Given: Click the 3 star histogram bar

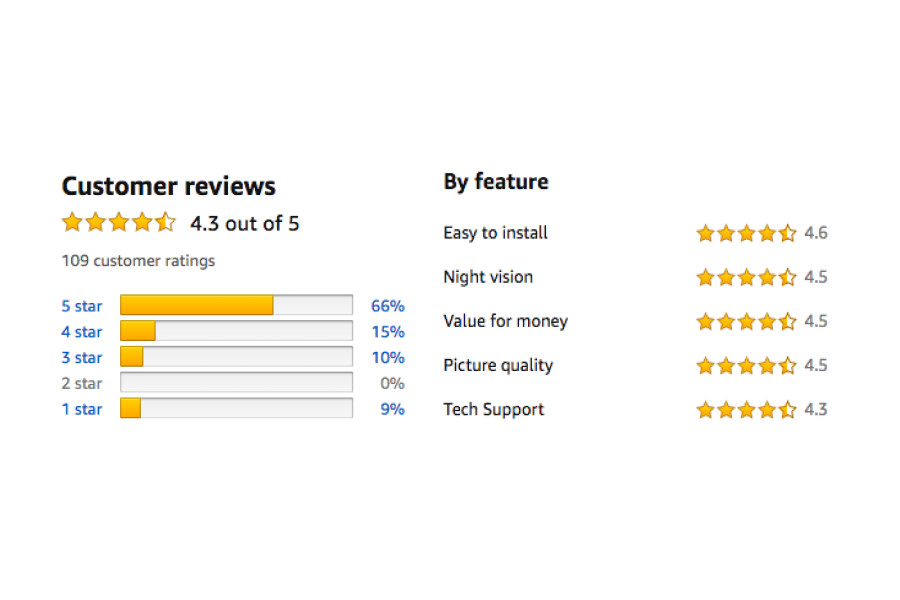Looking at the screenshot, I should 236,357.
